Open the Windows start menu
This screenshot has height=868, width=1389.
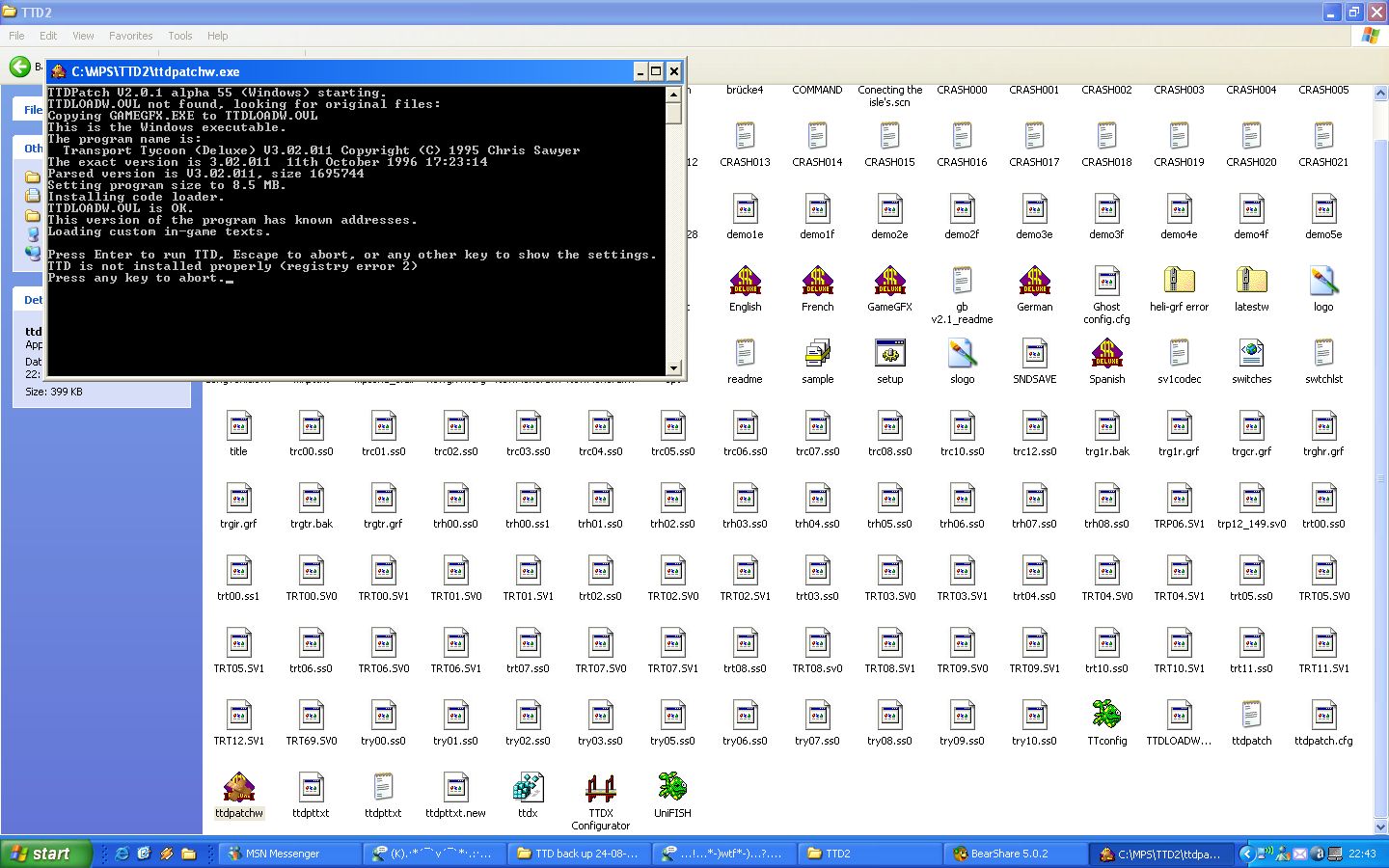46,854
